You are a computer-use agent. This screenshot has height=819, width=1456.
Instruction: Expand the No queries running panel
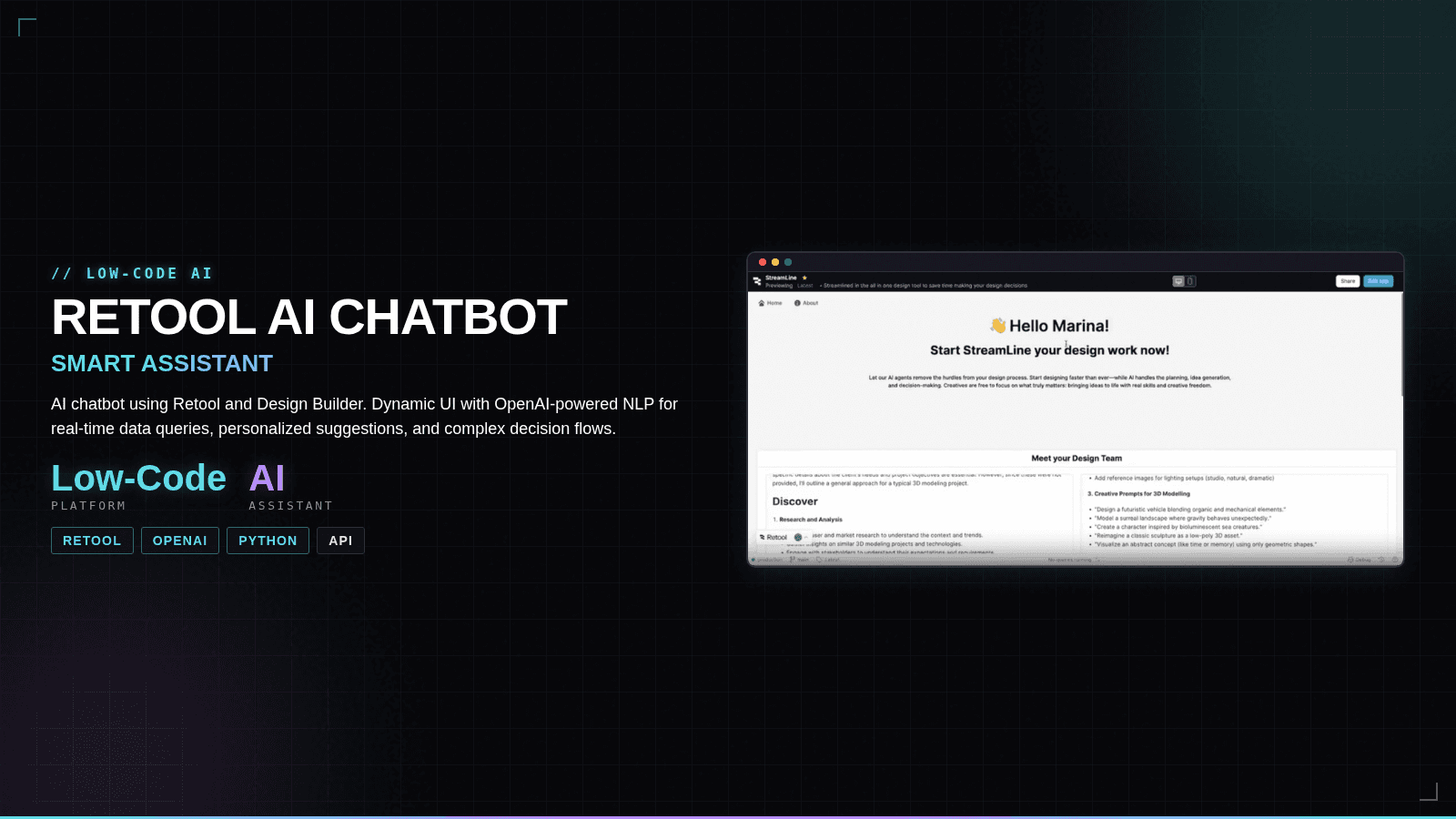(1074, 560)
